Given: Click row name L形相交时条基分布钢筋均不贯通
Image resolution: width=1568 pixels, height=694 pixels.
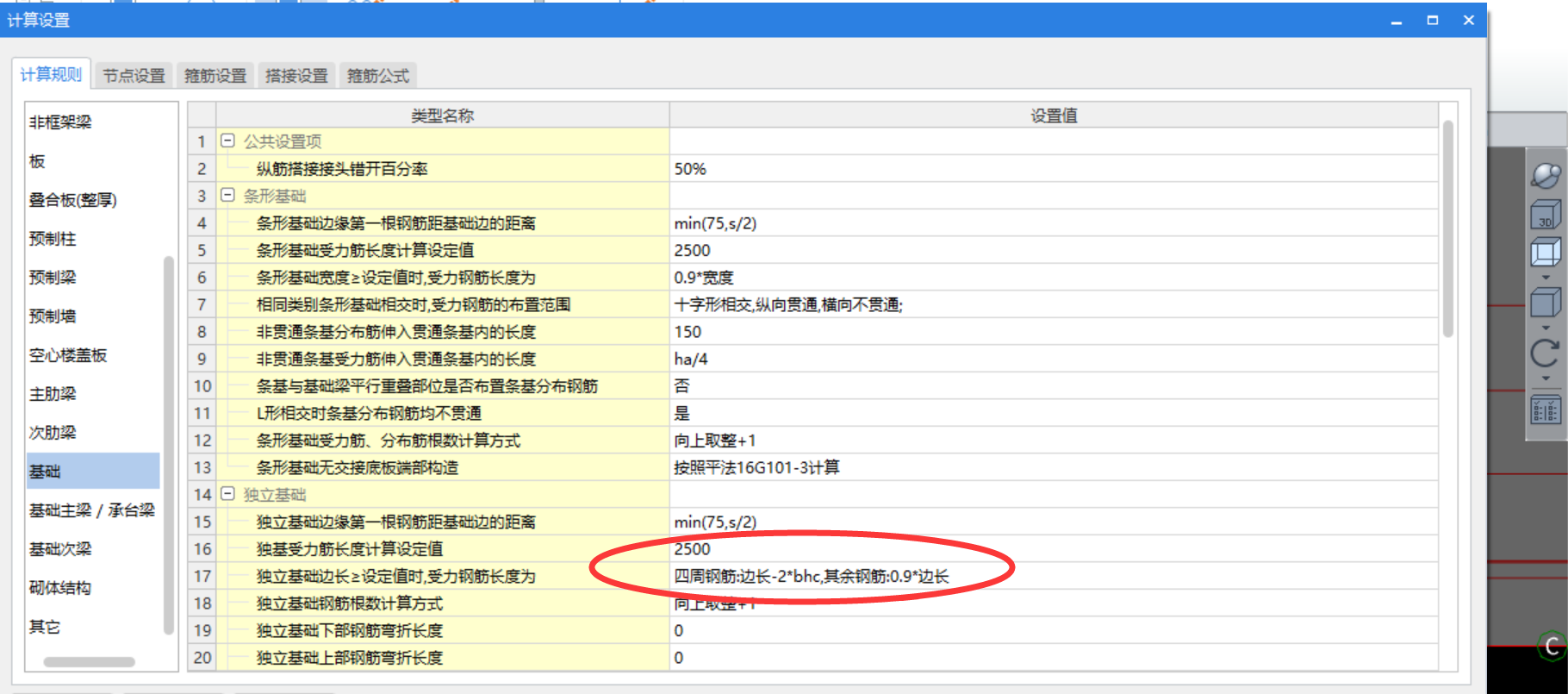Looking at the screenshot, I should (x=369, y=413).
